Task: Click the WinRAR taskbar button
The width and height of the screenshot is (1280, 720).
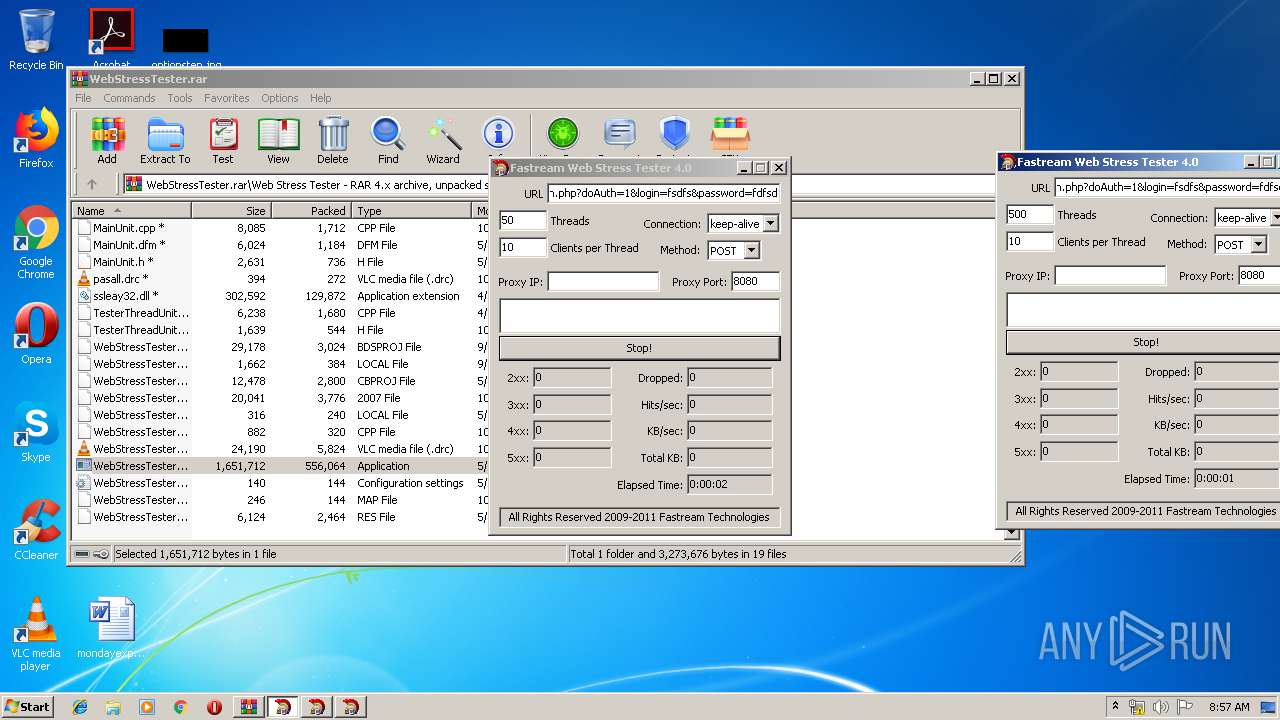Action: 248,707
